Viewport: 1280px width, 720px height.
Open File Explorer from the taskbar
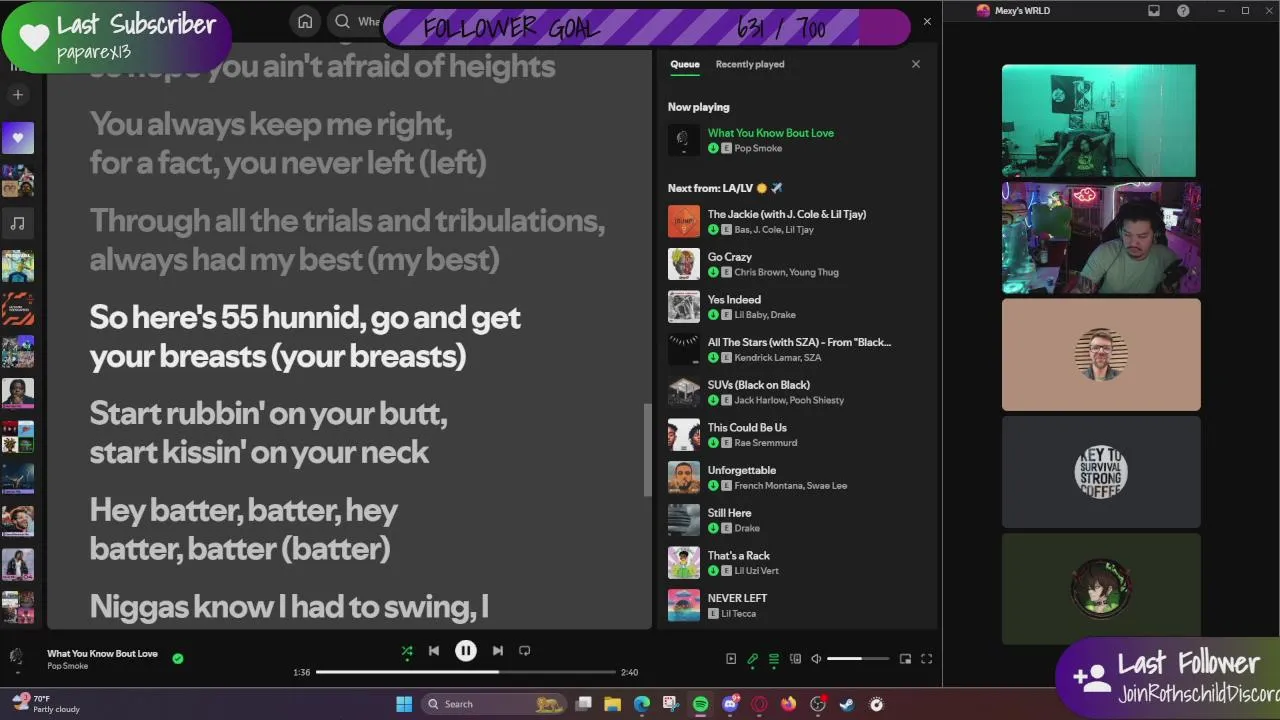(613, 704)
